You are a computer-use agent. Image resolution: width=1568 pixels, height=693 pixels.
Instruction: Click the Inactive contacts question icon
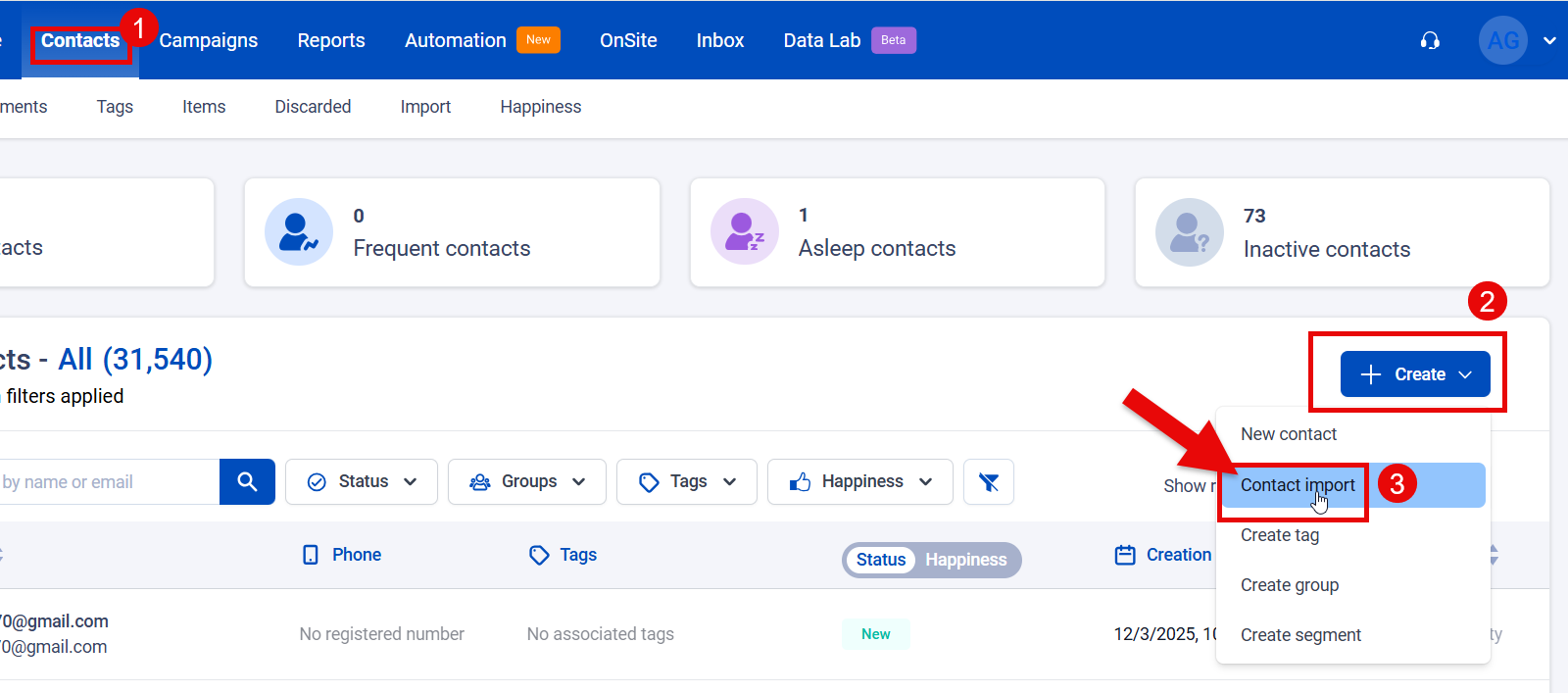(1189, 232)
